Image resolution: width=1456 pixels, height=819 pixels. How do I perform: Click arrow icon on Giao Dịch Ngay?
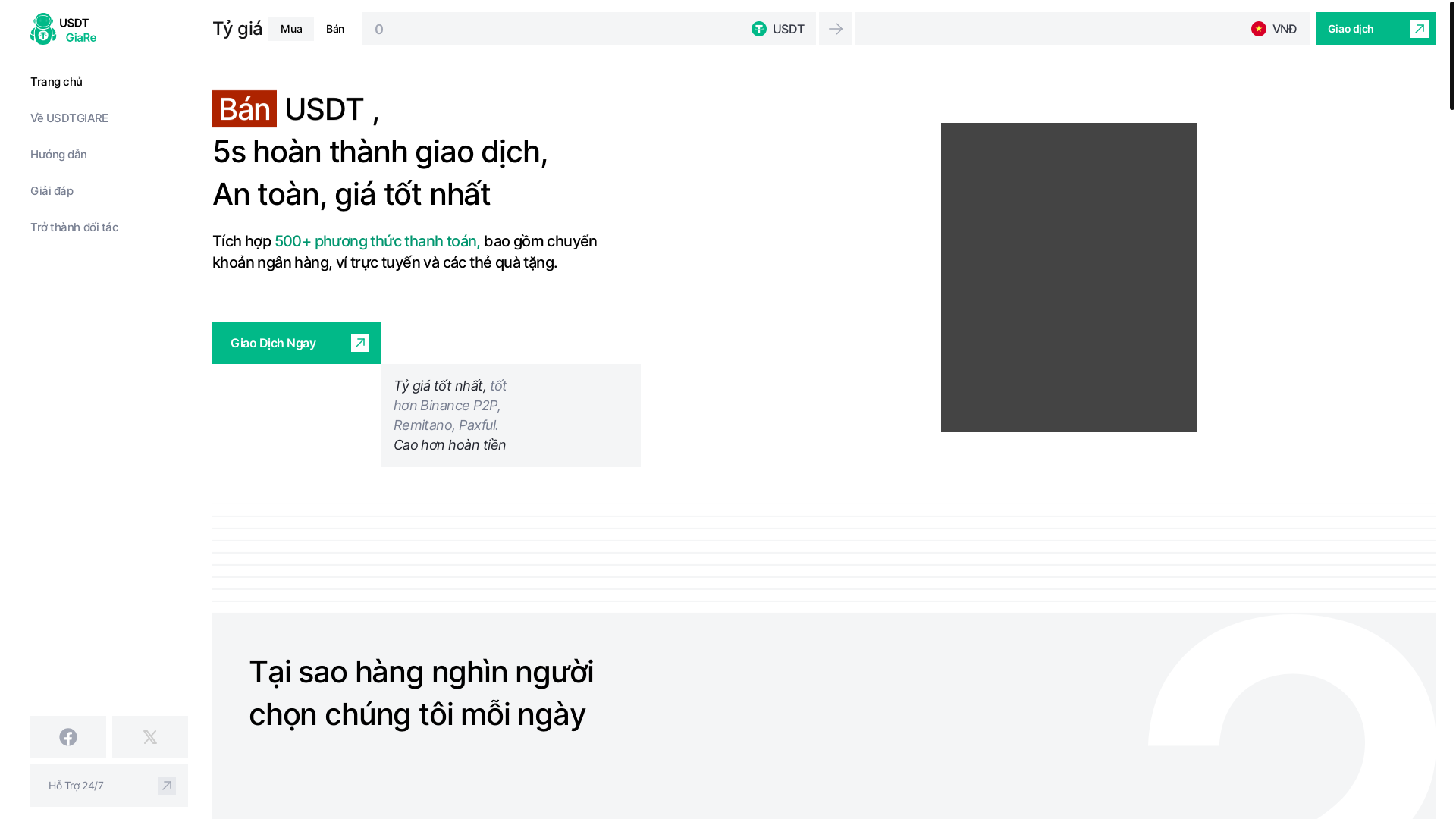(x=360, y=343)
